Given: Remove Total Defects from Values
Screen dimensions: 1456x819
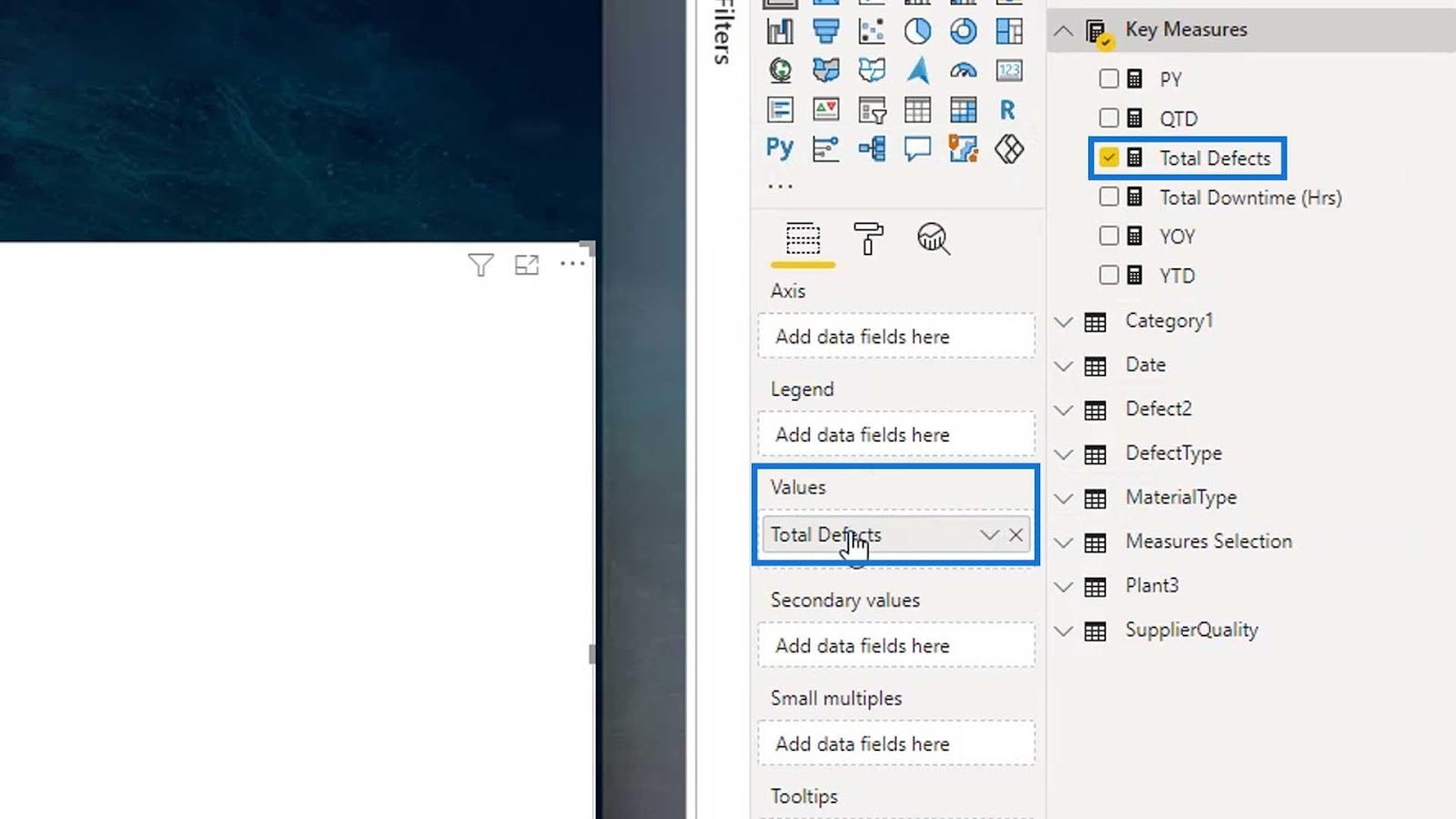Looking at the screenshot, I should tap(1016, 535).
